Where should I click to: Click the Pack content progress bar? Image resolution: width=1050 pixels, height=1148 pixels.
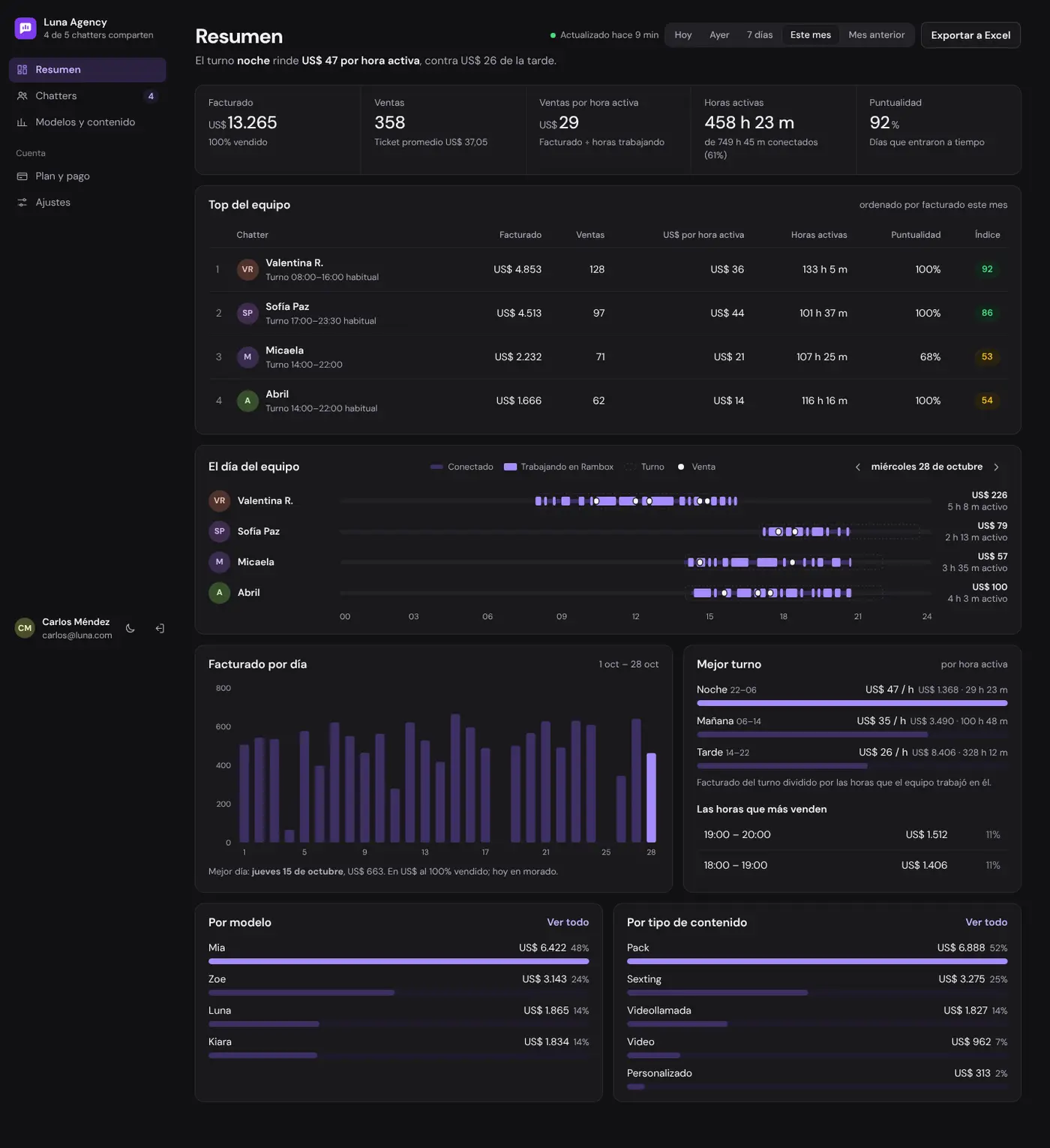(817, 961)
